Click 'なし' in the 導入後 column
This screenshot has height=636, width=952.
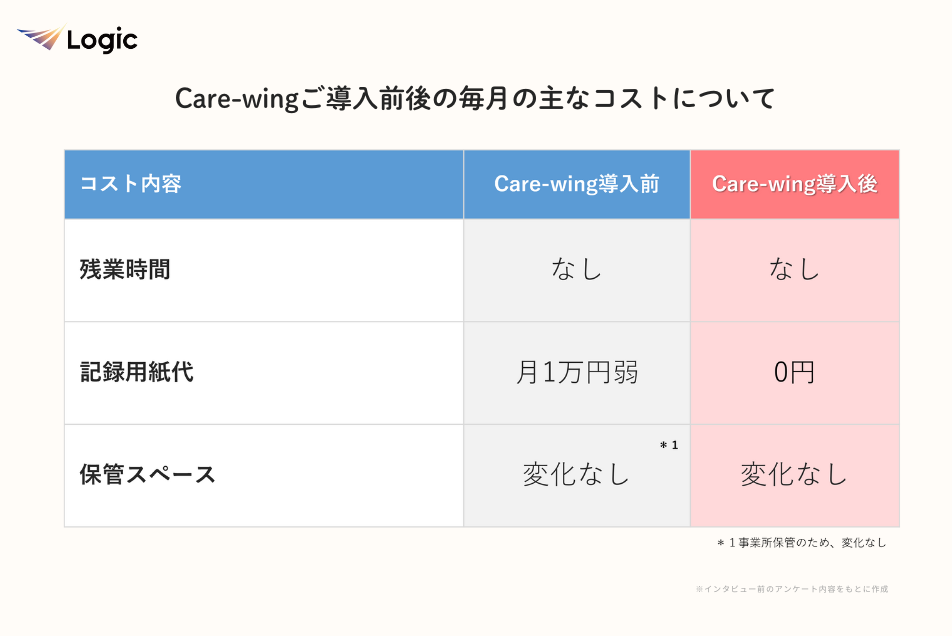click(x=794, y=270)
